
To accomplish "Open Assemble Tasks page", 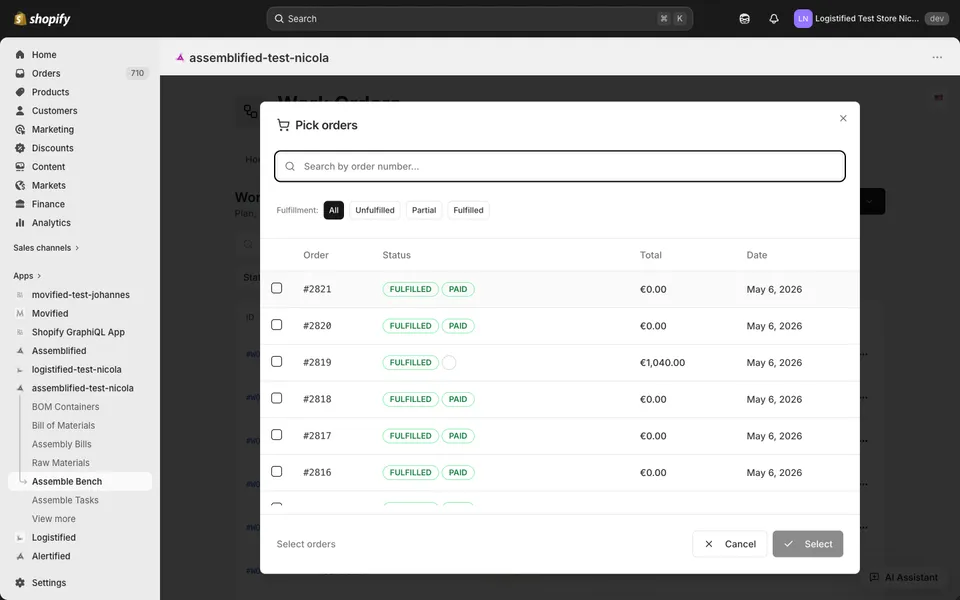I will pos(66,500).
